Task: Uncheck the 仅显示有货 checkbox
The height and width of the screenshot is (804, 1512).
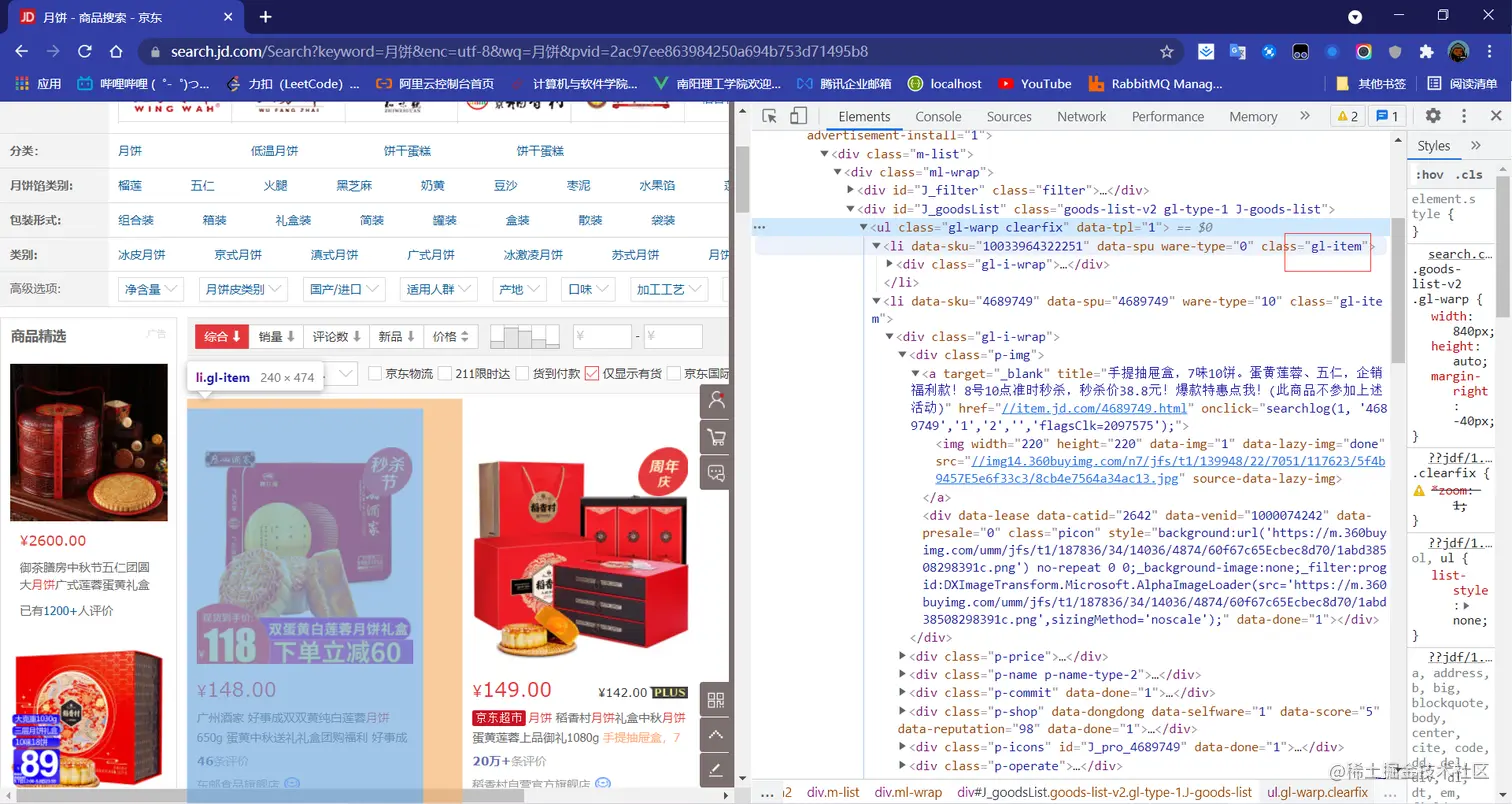Action: point(592,373)
